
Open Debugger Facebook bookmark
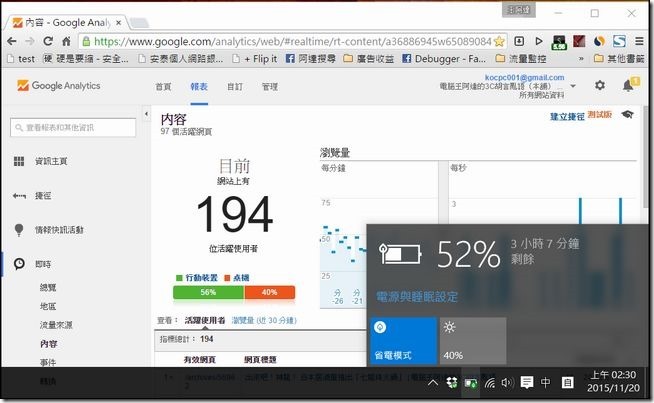(x=444, y=59)
